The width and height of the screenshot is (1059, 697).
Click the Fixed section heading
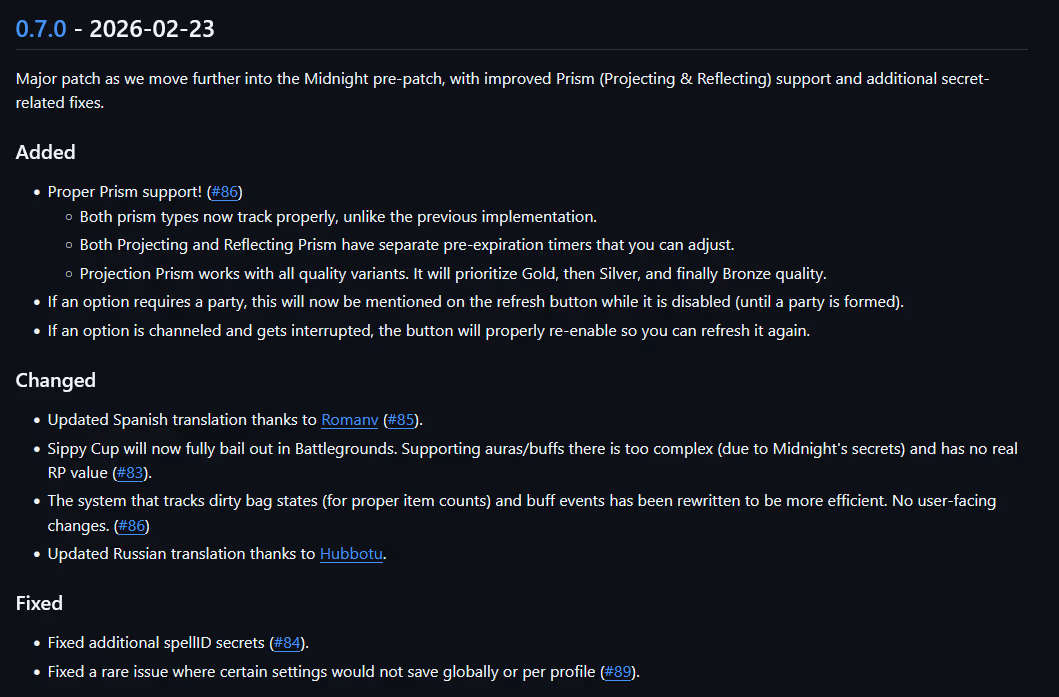click(39, 603)
